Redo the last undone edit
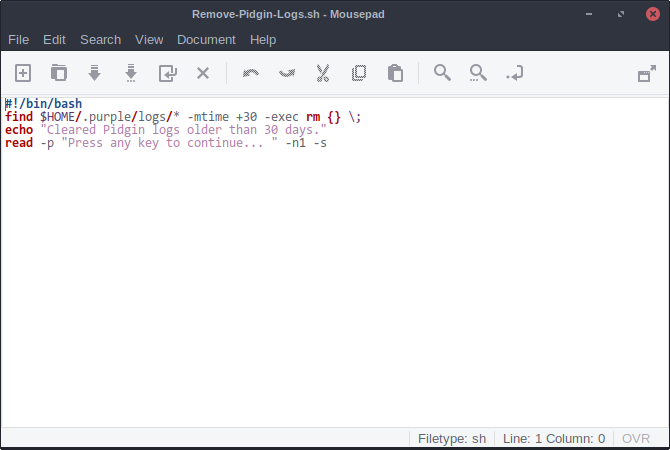670x450 pixels. coord(287,73)
